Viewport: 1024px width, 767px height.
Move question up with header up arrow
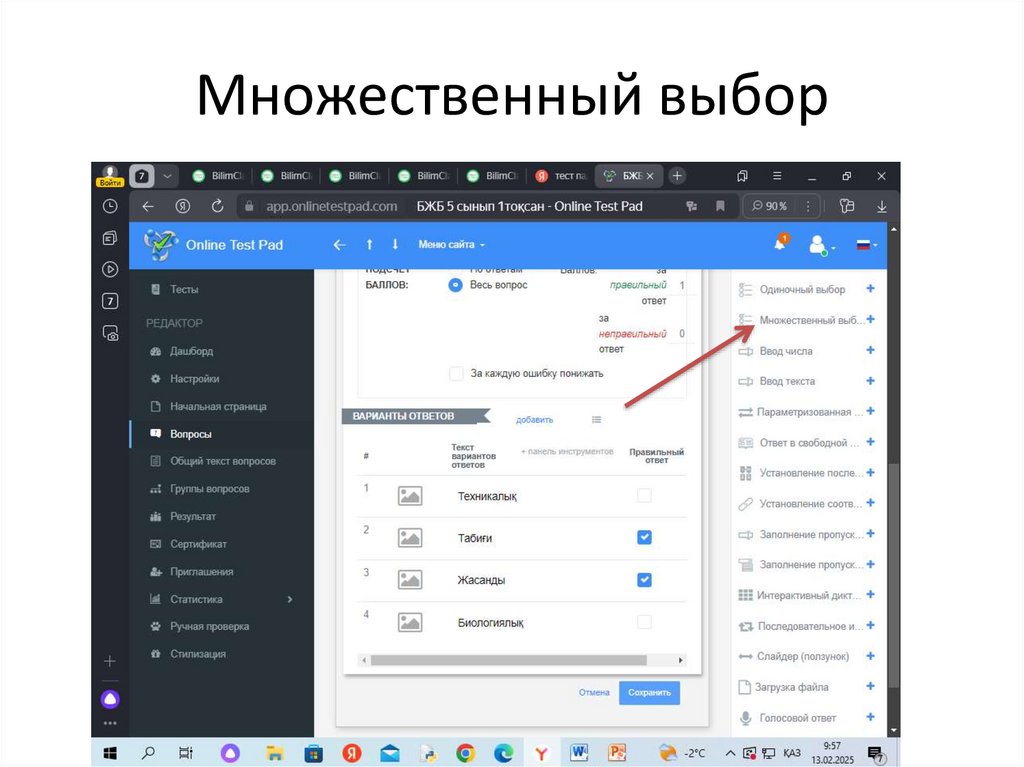(x=370, y=244)
